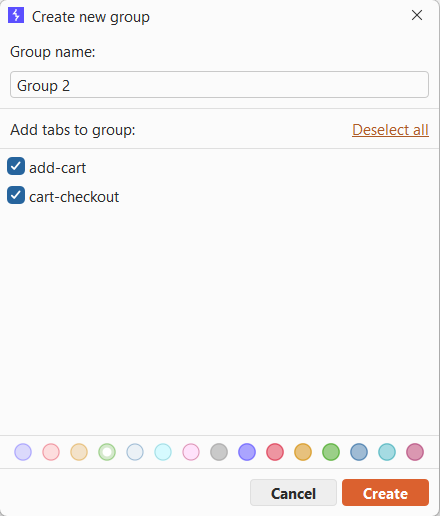Close the Create new group dialog
This screenshot has height=516, width=440.
click(417, 15)
